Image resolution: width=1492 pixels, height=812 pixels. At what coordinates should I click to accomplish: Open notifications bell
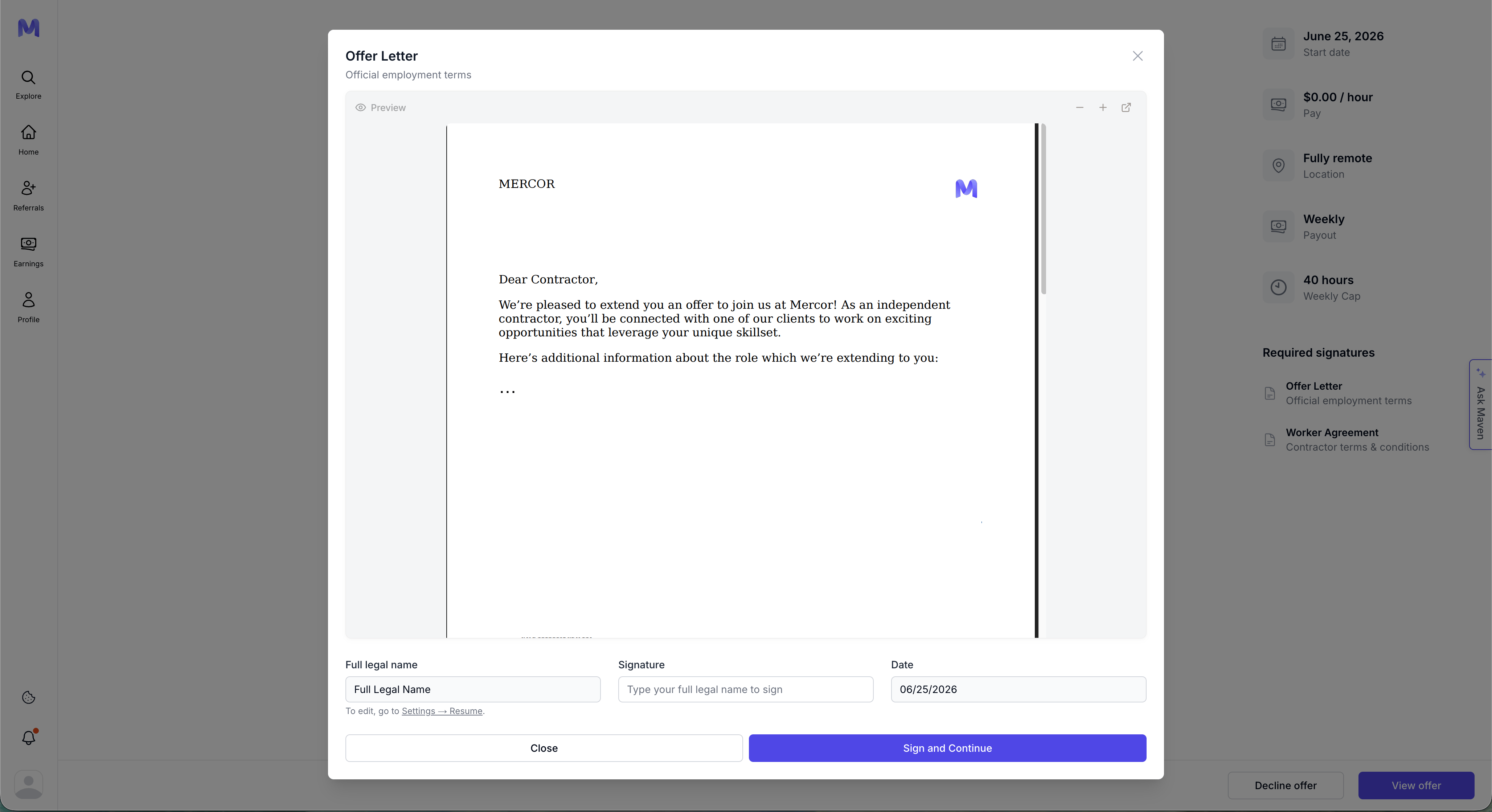coord(28,737)
